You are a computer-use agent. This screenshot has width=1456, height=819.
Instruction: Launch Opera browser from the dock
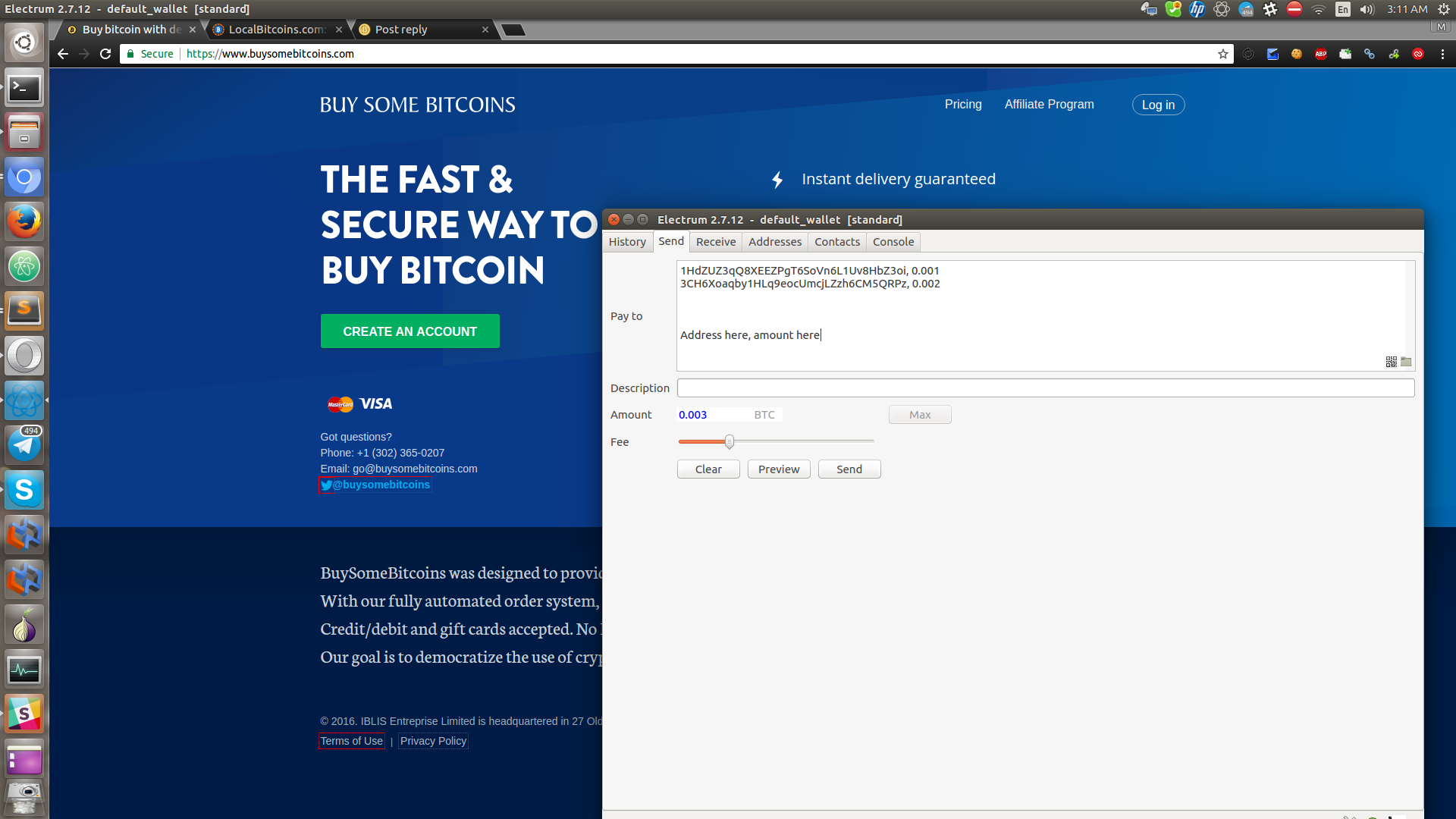point(24,356)
